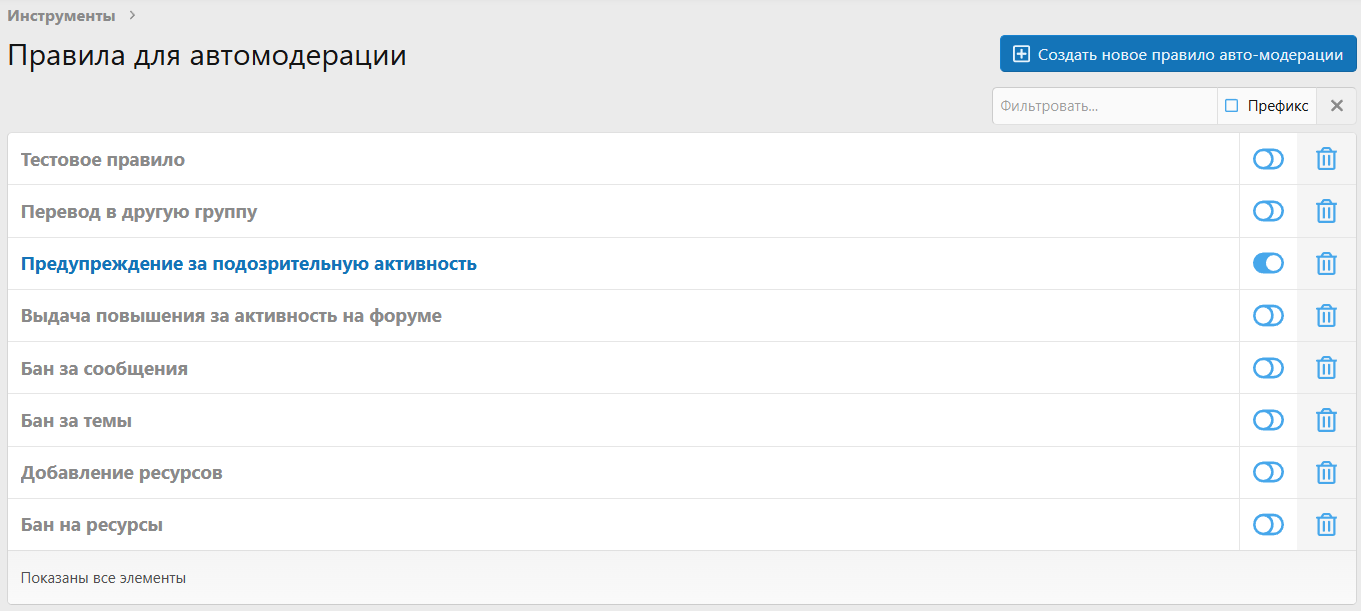Turn on the 'Бан за темы' toggle
The image size is (1361, 611).
click(x=1268, y=420)
